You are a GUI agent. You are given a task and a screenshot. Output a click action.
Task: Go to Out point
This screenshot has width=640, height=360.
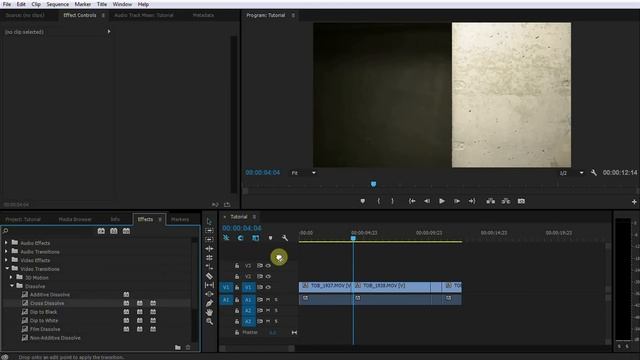click(x=471, y=201)
